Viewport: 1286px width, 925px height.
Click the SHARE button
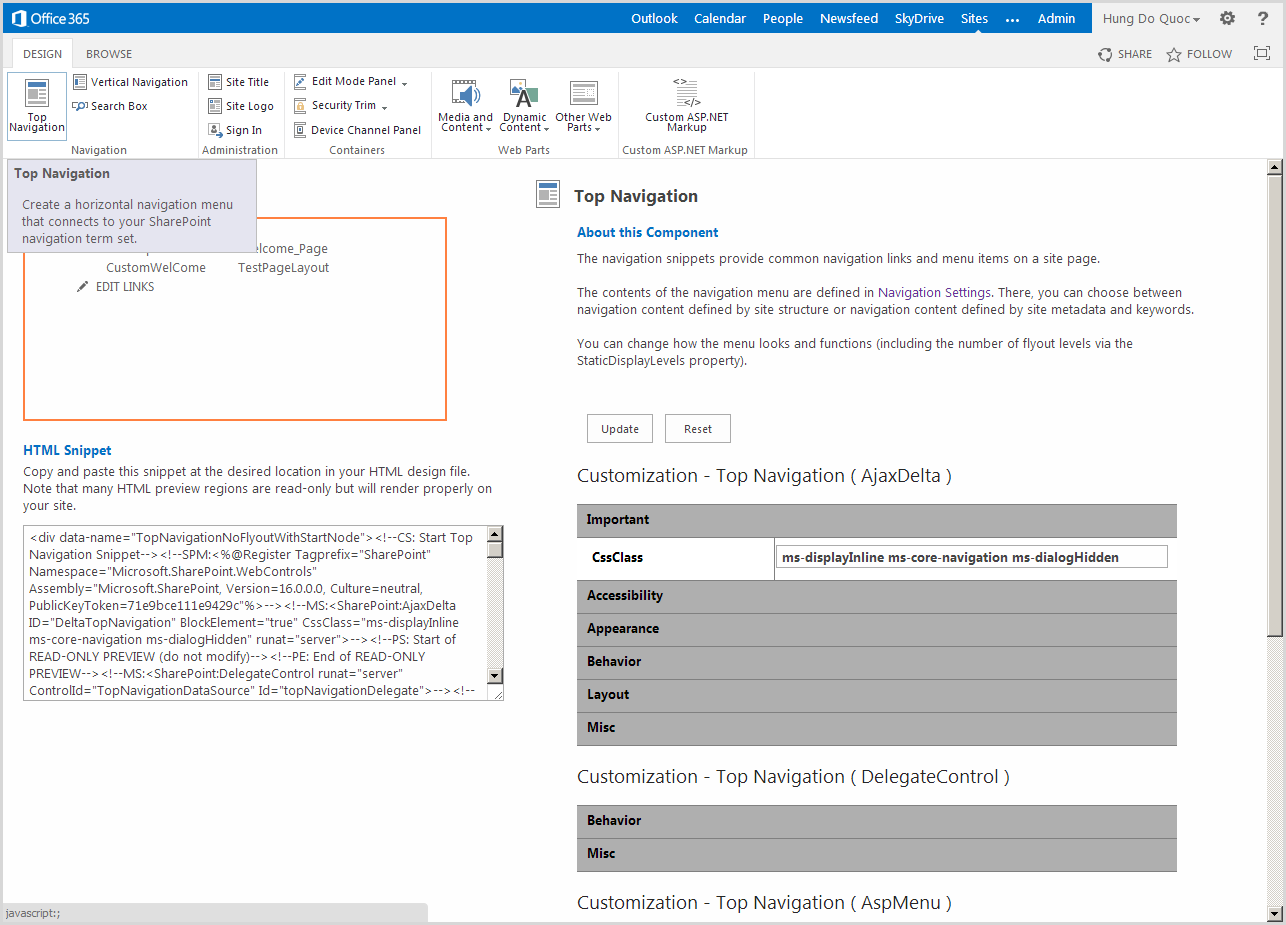(x=1125, y=54)
